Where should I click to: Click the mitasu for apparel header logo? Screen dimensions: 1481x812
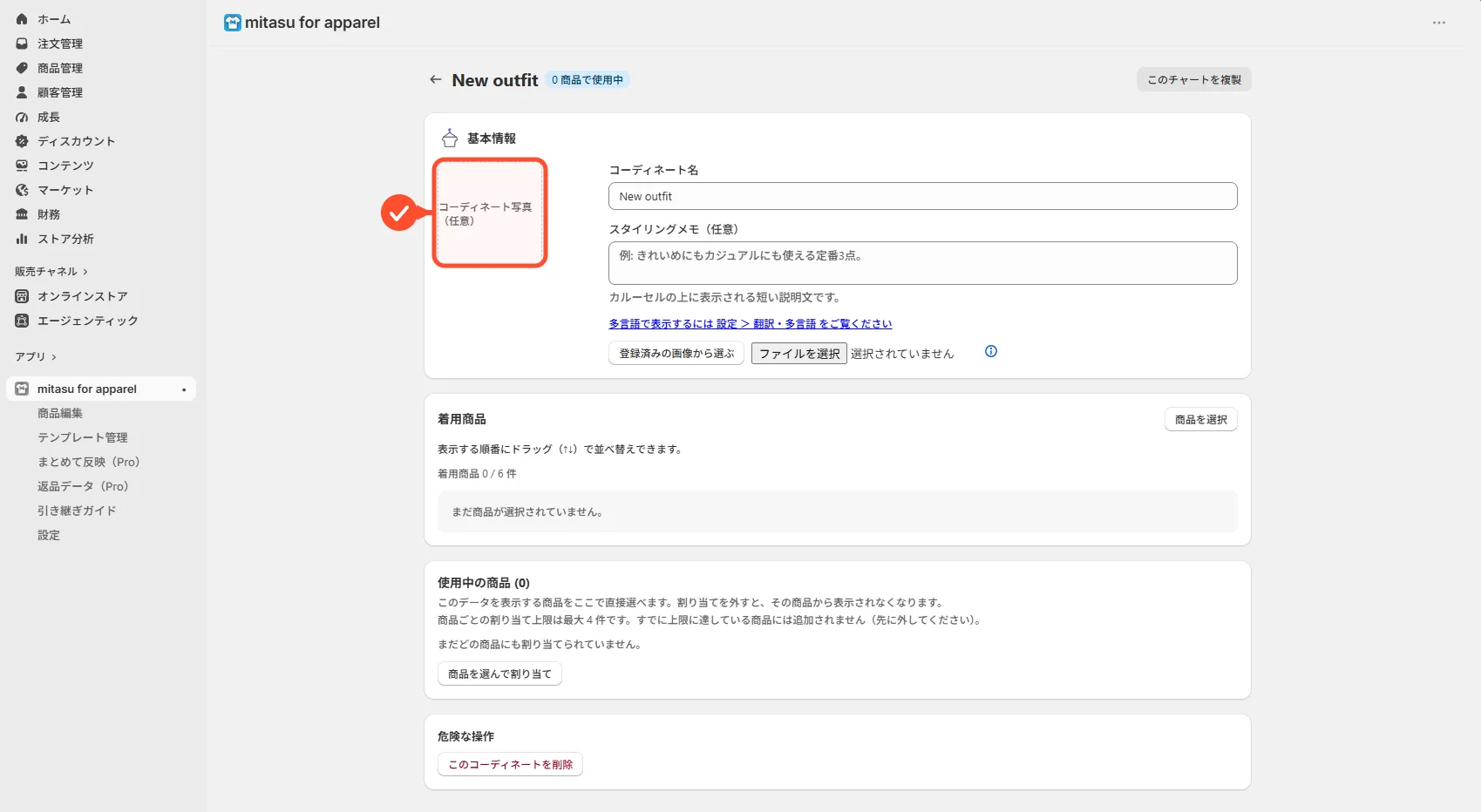coord(232,23)
